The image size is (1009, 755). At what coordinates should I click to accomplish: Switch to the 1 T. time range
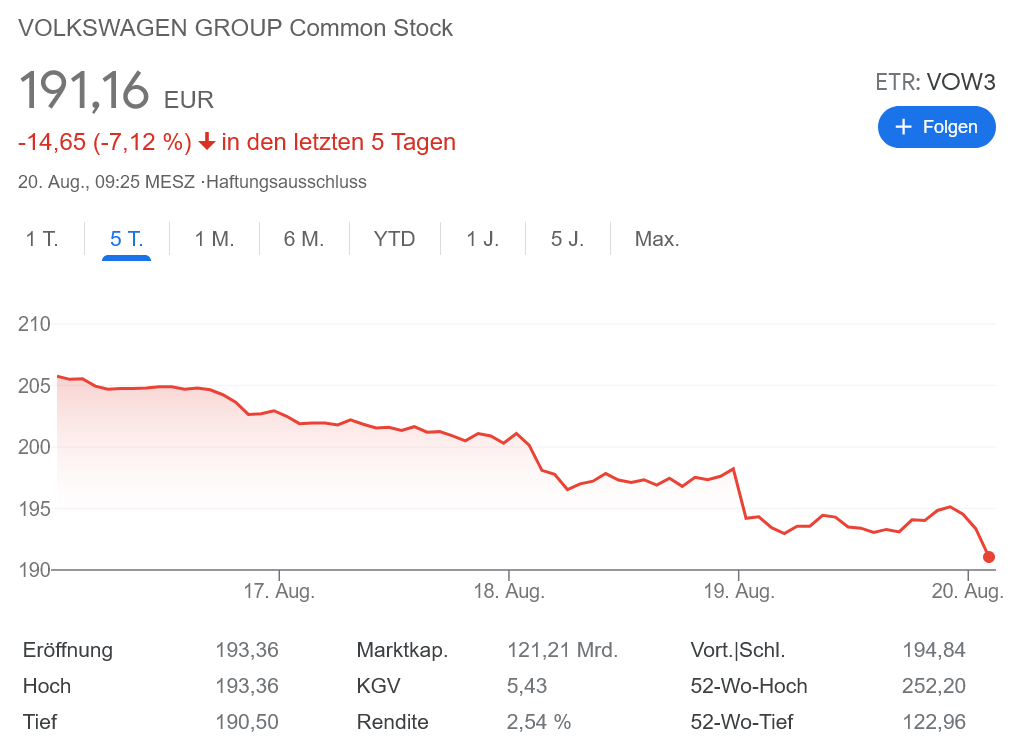click(42, 239)
